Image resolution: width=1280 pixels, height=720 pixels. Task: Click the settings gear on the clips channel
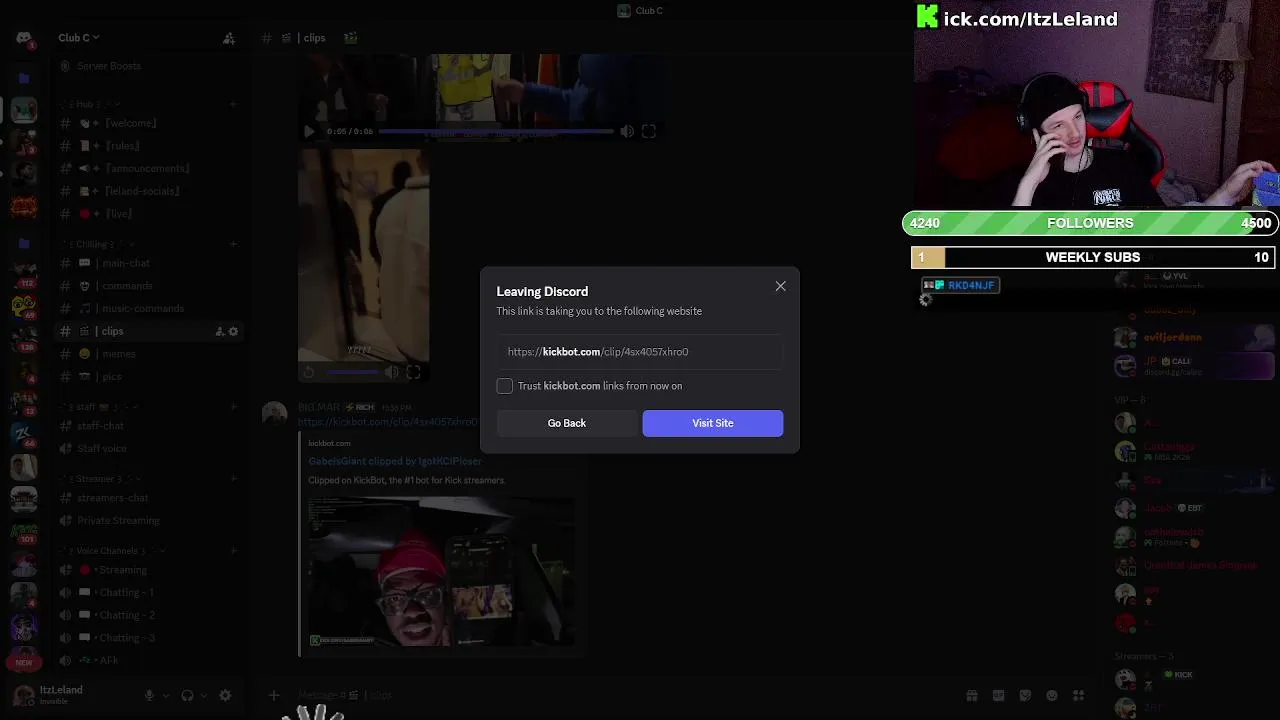(x=233, y=331)
